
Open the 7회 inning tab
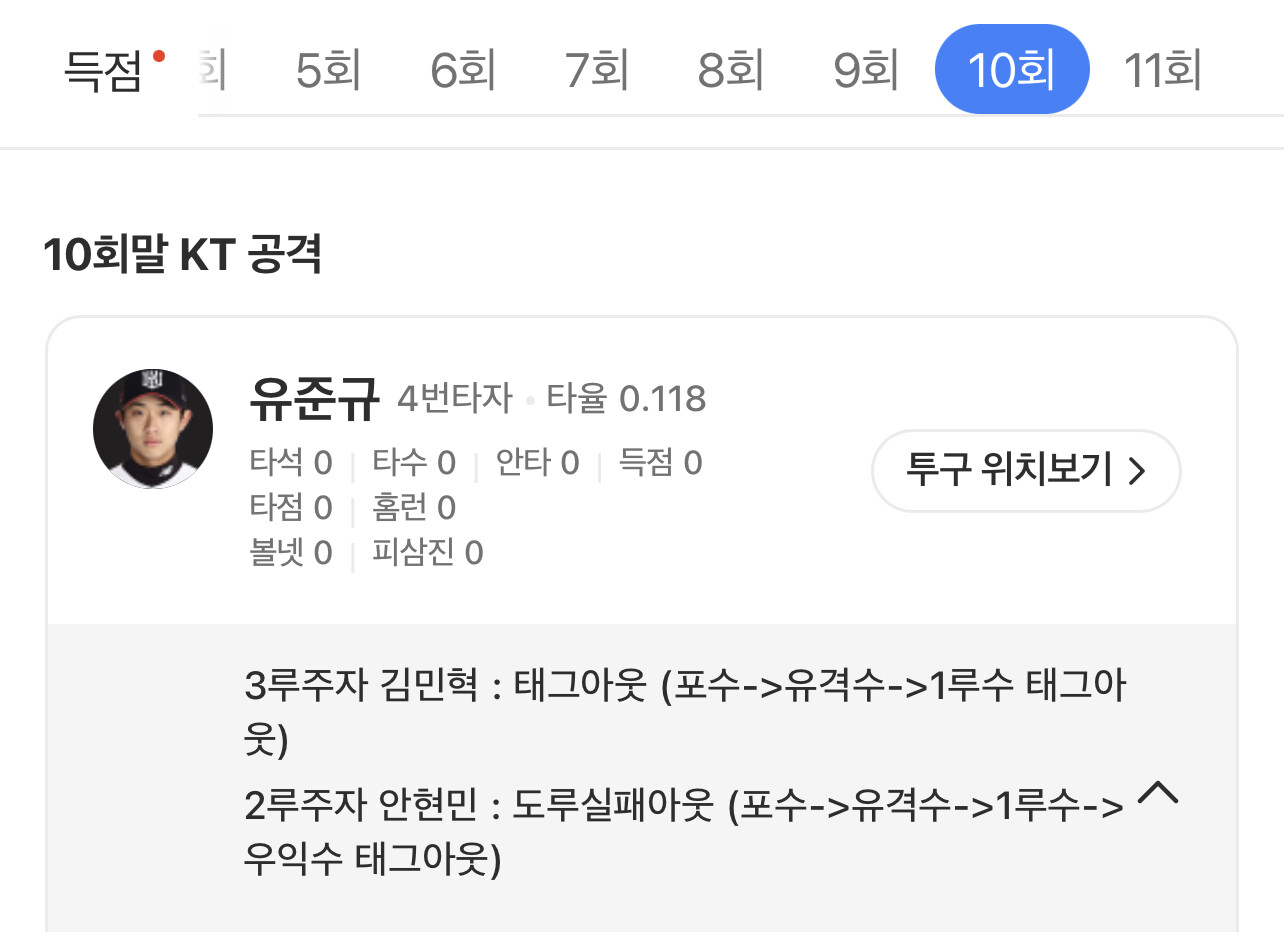click(596, 71)
